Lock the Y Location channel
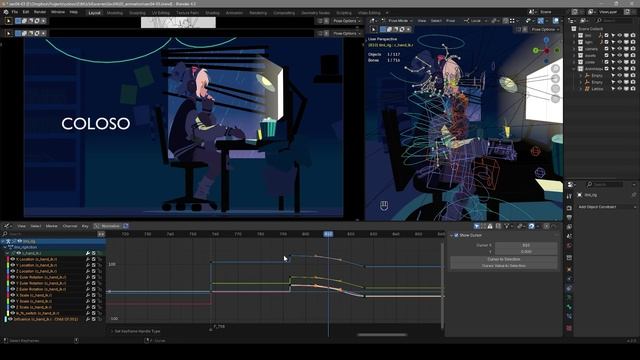The width and height of the screenshot is (640, 360). [99, 265]
